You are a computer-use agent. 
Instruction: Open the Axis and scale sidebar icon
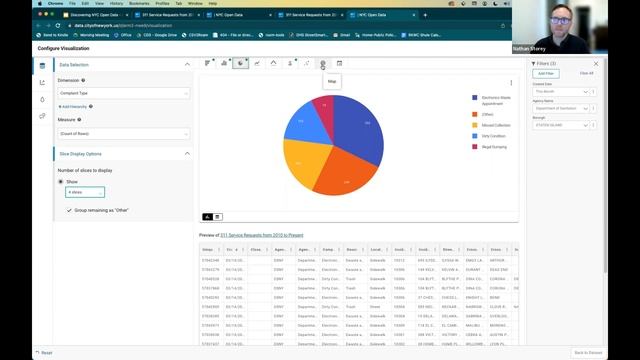(42, 82)
